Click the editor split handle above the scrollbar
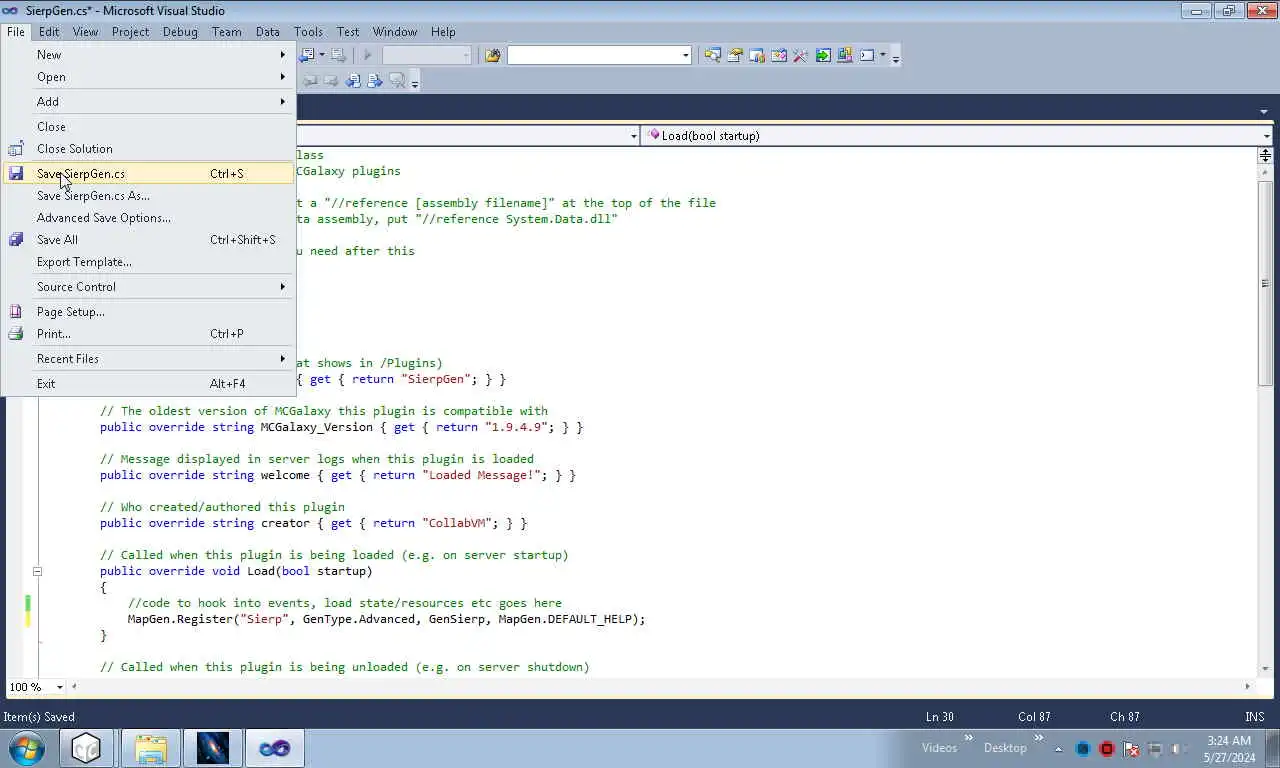The height and width of the screenshot is (768, 1280). tap(1265, 156)
